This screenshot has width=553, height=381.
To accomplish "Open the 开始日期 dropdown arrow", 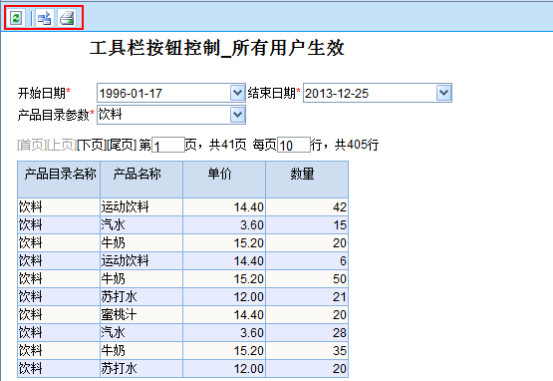I will coord(237,93).
